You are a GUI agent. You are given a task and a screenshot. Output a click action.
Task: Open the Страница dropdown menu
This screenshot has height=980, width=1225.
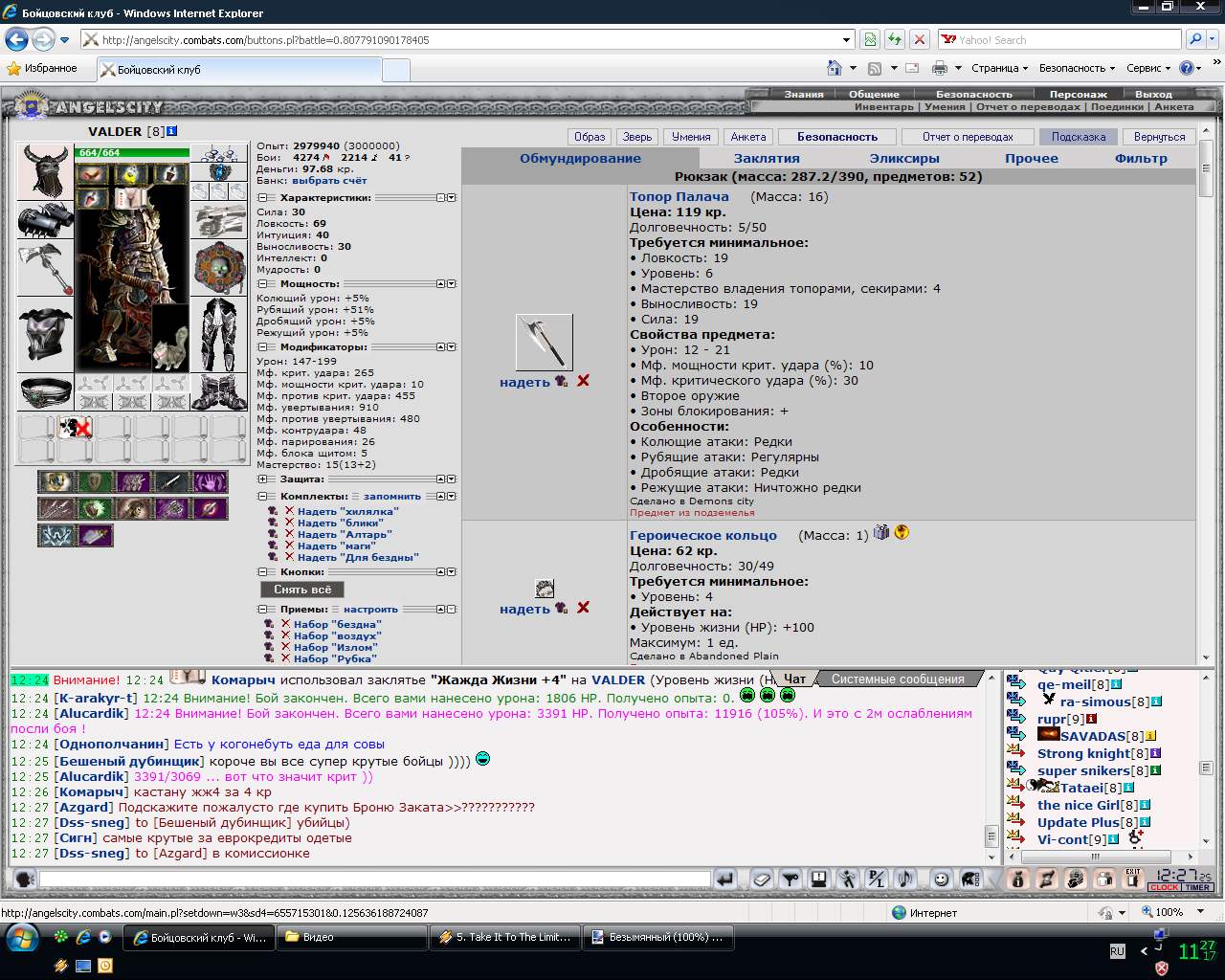click(999, 68)
